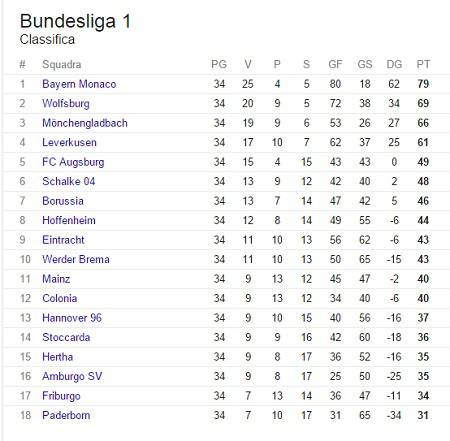Open the Wolfsburg team link

(66, 104)
